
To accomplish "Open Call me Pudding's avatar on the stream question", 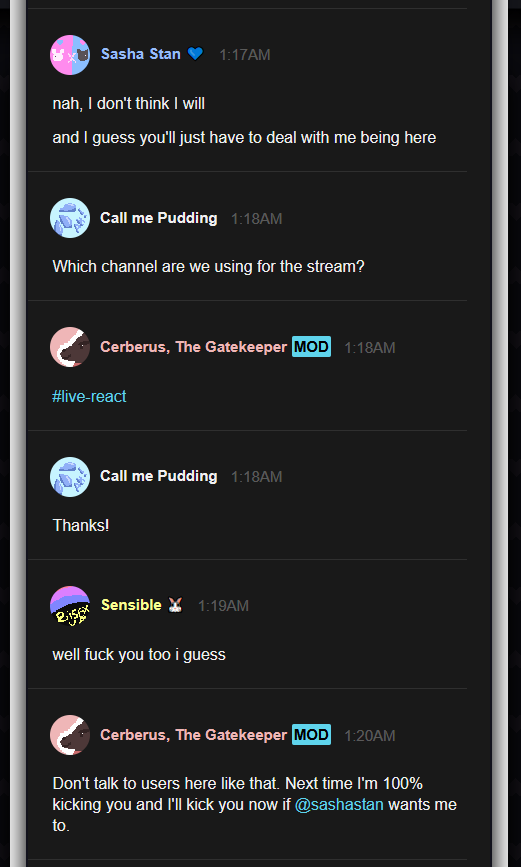I will (70, 218).
